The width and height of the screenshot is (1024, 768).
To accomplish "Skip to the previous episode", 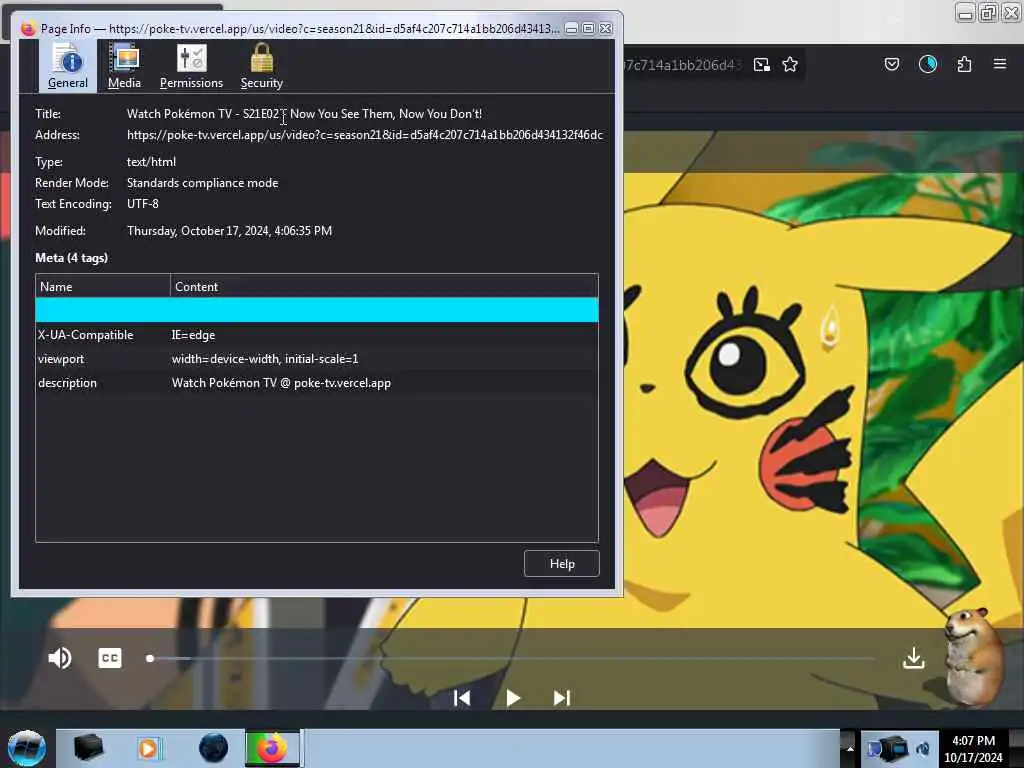I will point(462,698).
